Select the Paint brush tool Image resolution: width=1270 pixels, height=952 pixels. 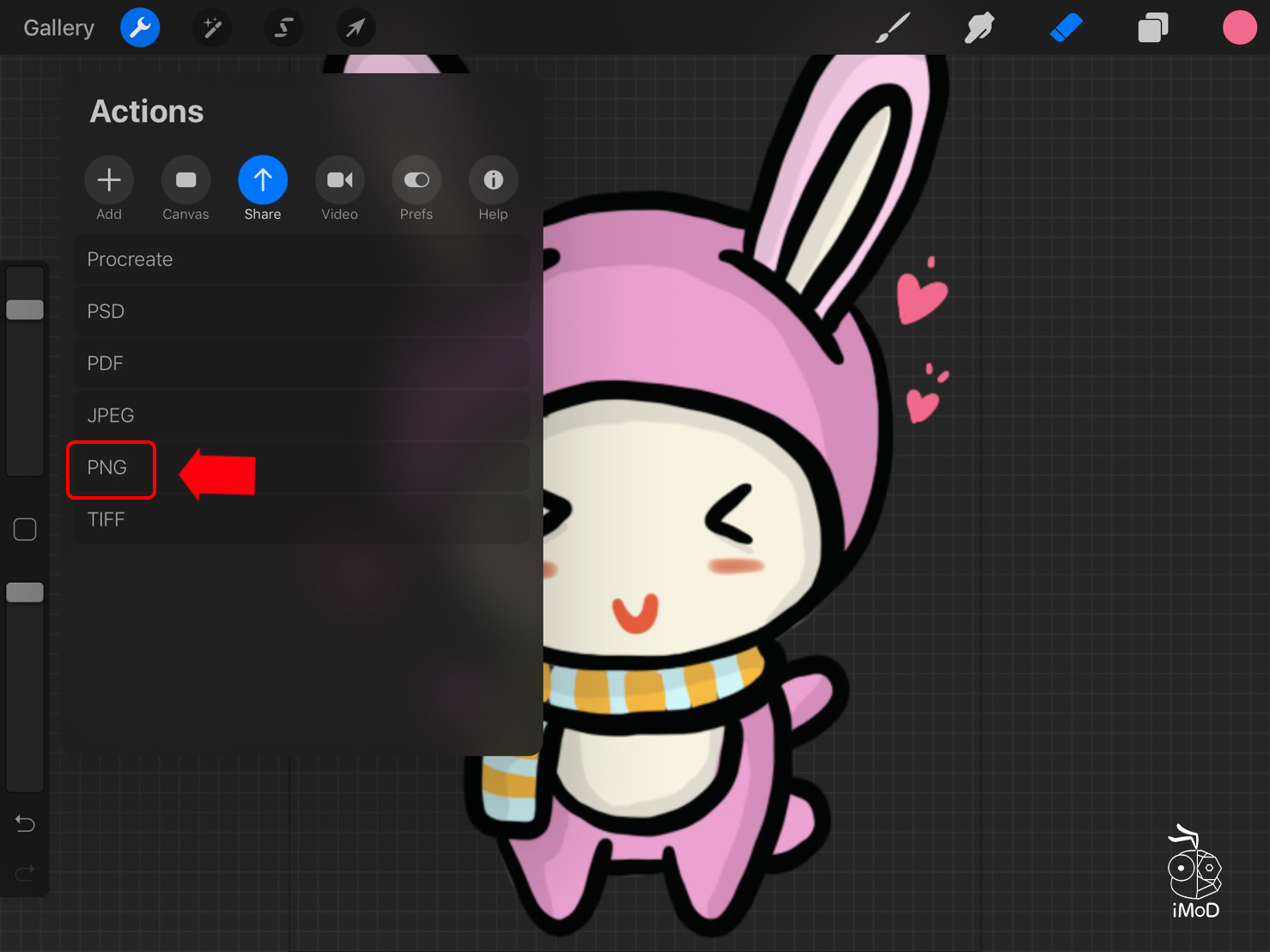pos(893,28)
